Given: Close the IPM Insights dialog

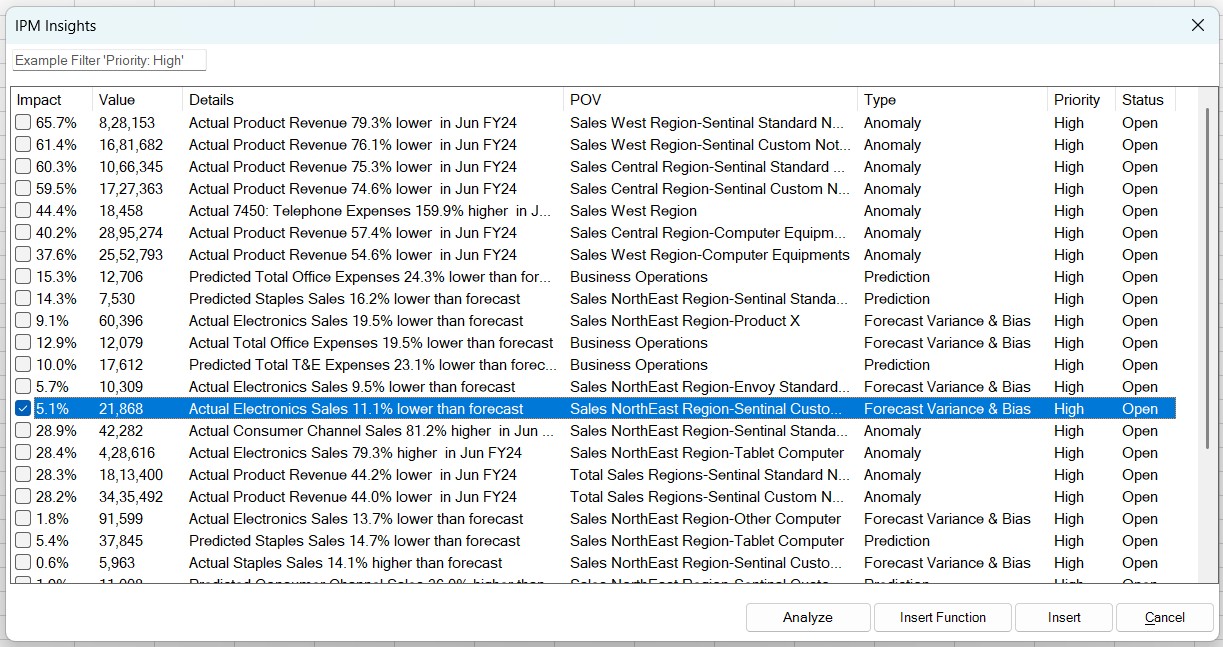Looking at the screenshot, I should 1197,25.
